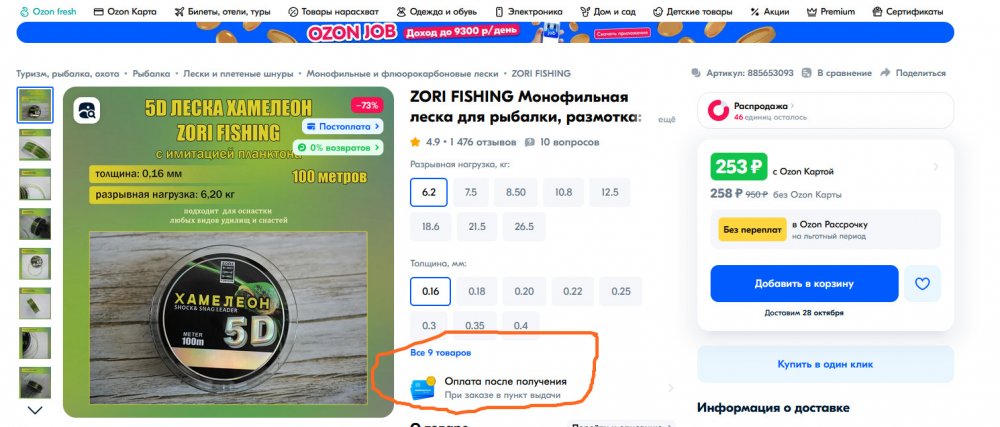Click the payment card icon Оплата после получения

(x=422, y=387)
